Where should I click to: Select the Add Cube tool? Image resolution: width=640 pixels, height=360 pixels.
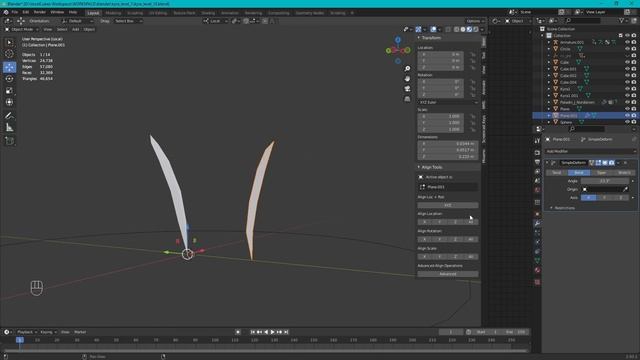pos(9,141)
